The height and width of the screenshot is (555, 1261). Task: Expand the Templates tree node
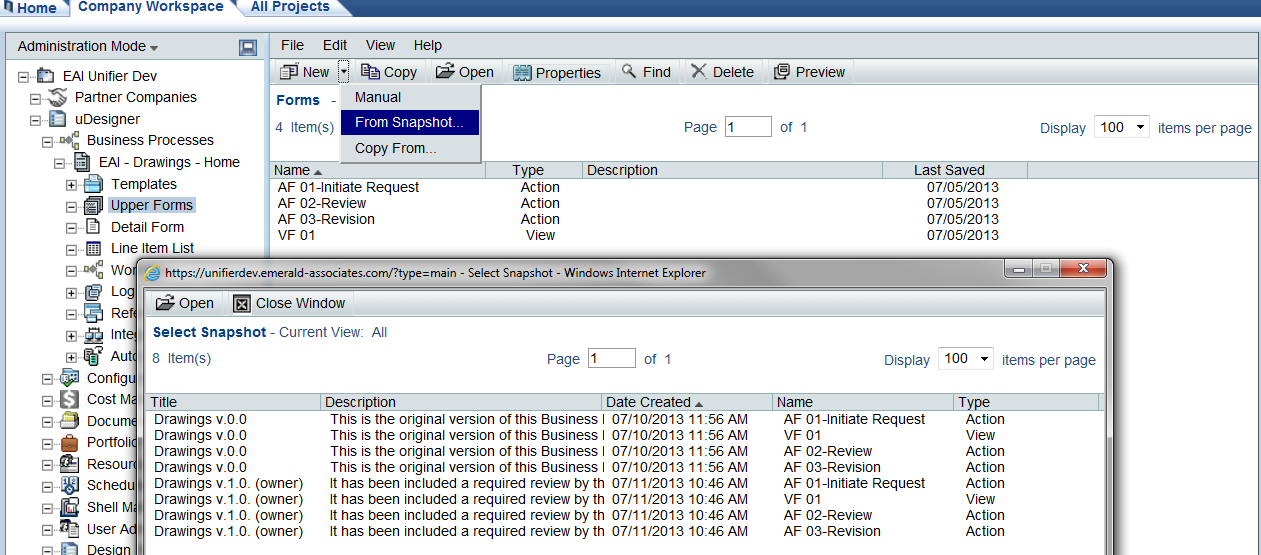point(71,185)
